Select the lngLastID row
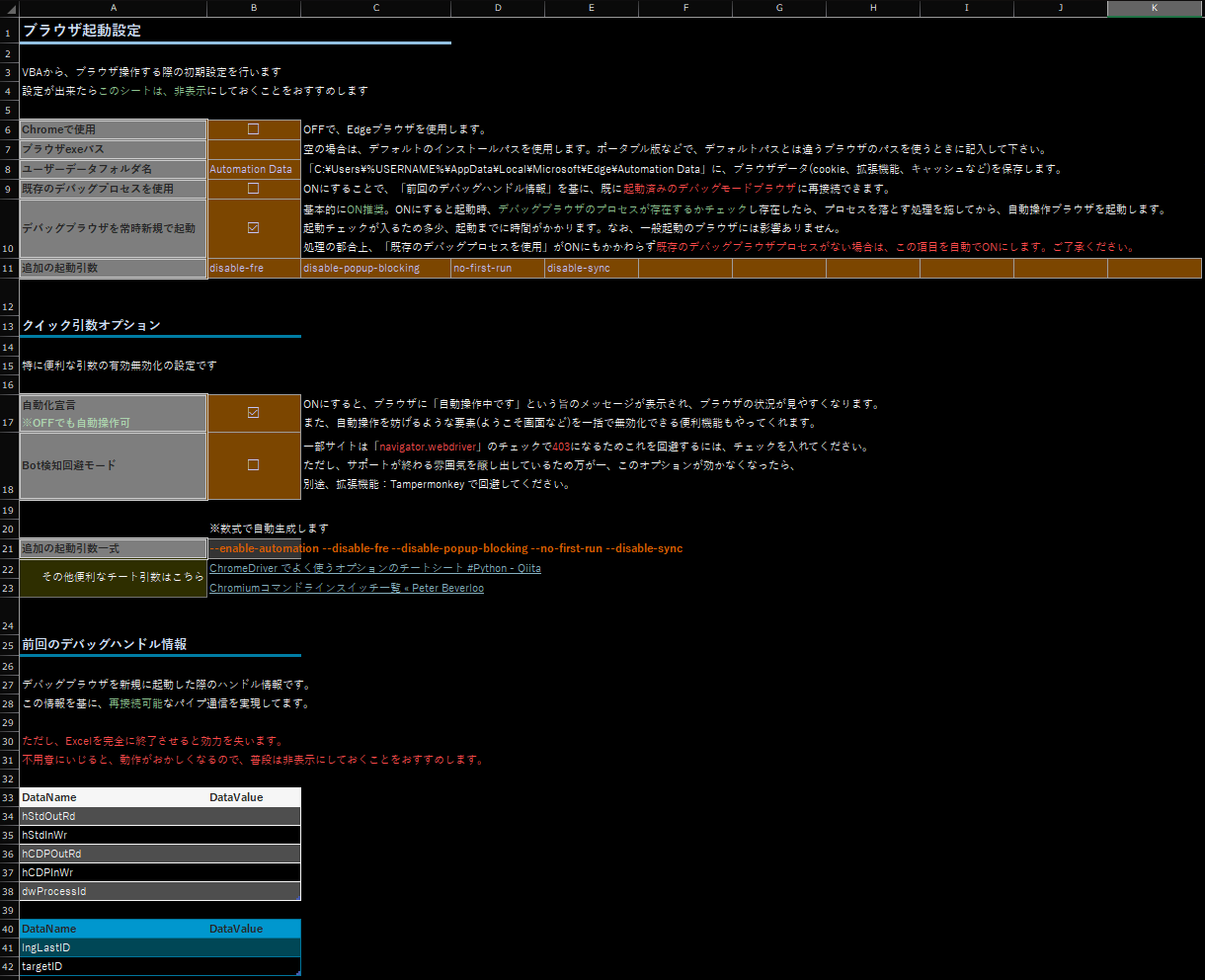This screenshot has width=1205, height=980. pyautogui.click(x=160, y=947)
